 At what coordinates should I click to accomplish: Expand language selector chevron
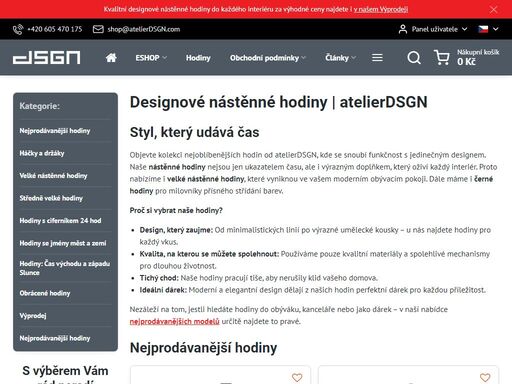coord(496,29)
